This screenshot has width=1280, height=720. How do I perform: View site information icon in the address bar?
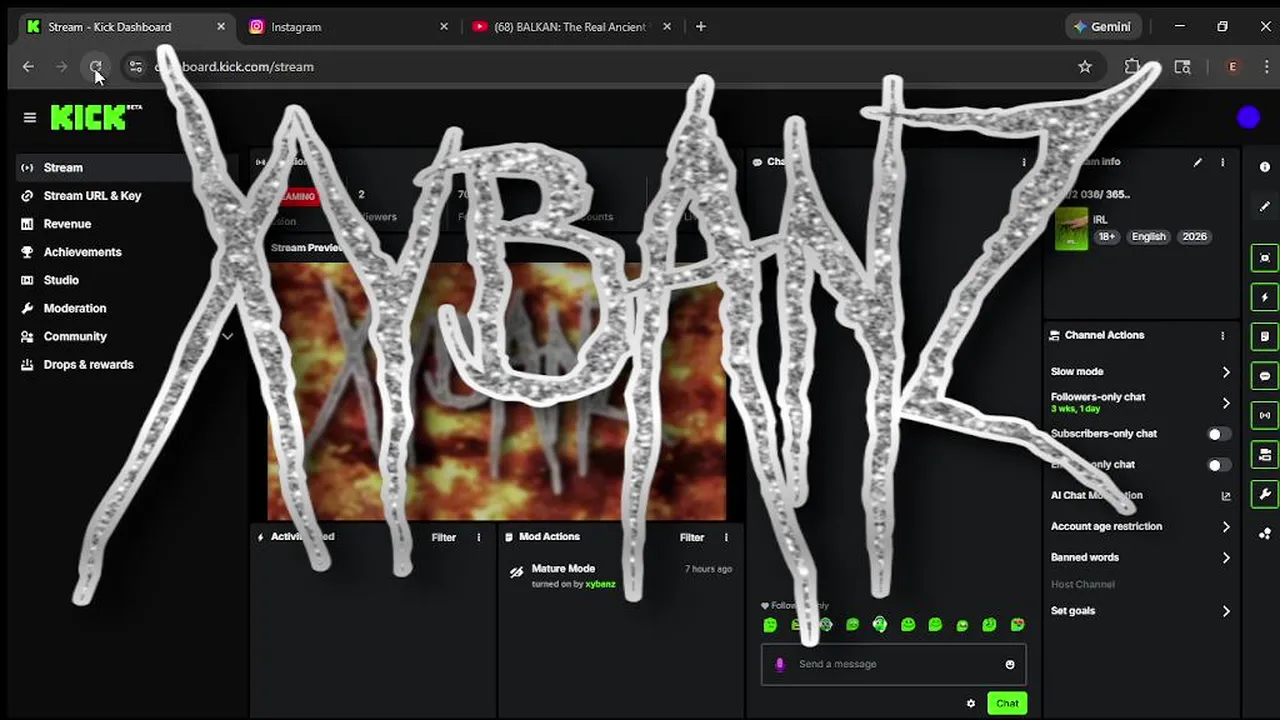tap(135, 67)
